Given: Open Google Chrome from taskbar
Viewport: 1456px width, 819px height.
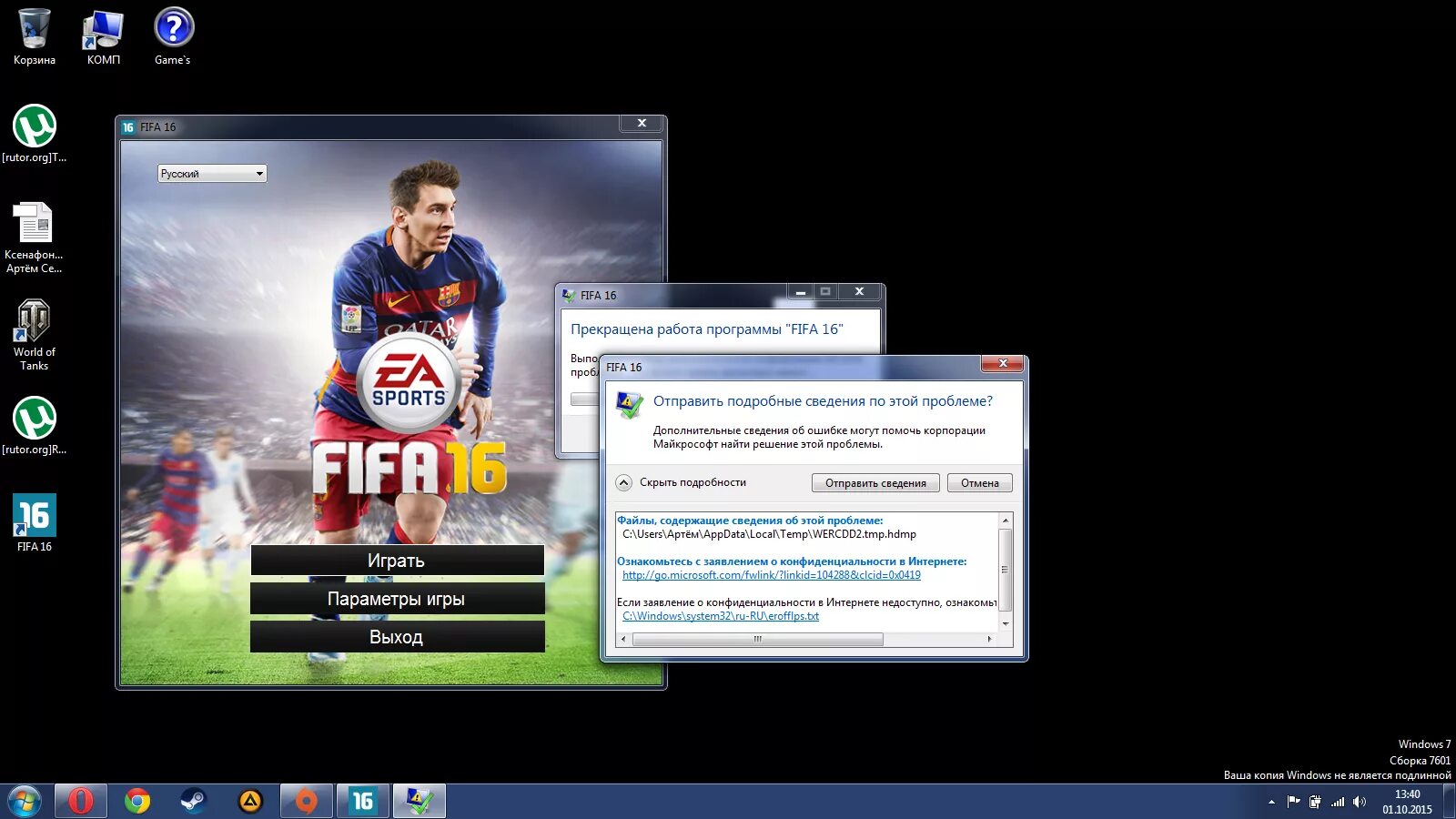Looking at the screenshot, I should point(137,802).
